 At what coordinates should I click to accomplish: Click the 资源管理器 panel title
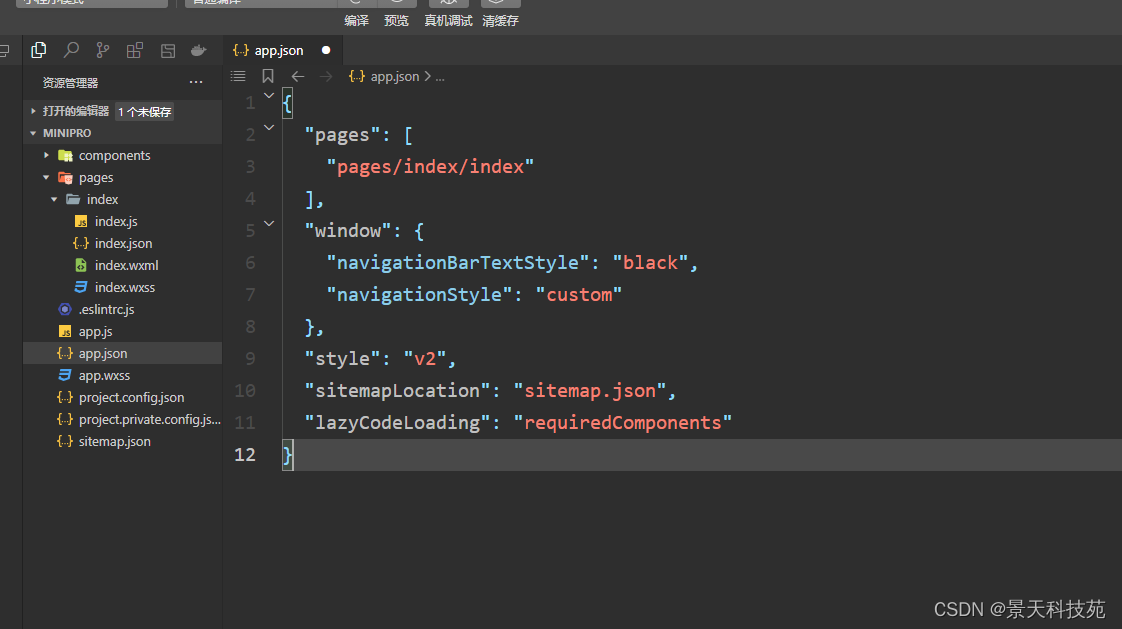pos(70,83)
